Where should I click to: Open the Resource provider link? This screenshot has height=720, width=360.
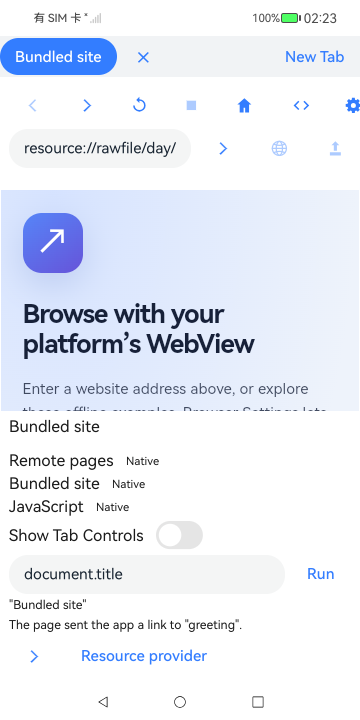click(144, 656)
